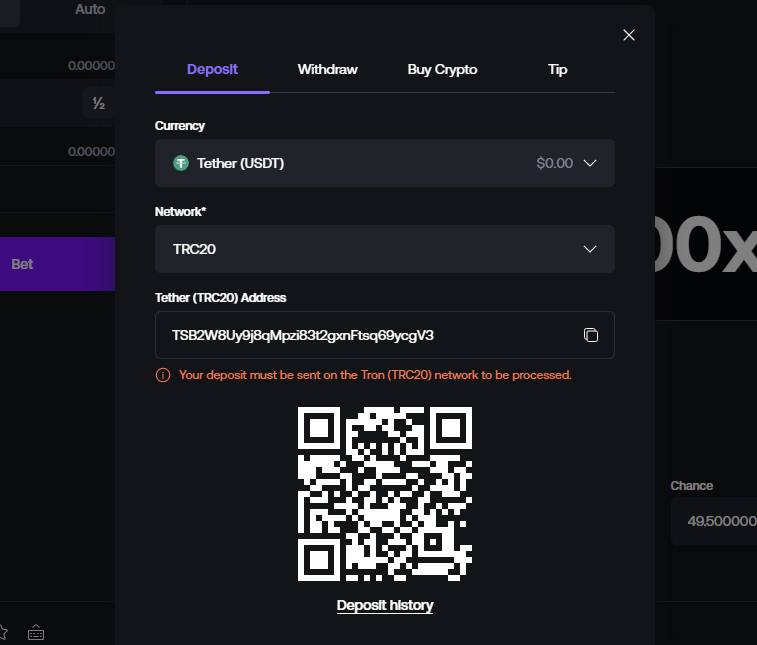Click the favorite star icon in background

click(x=2, y=632)
